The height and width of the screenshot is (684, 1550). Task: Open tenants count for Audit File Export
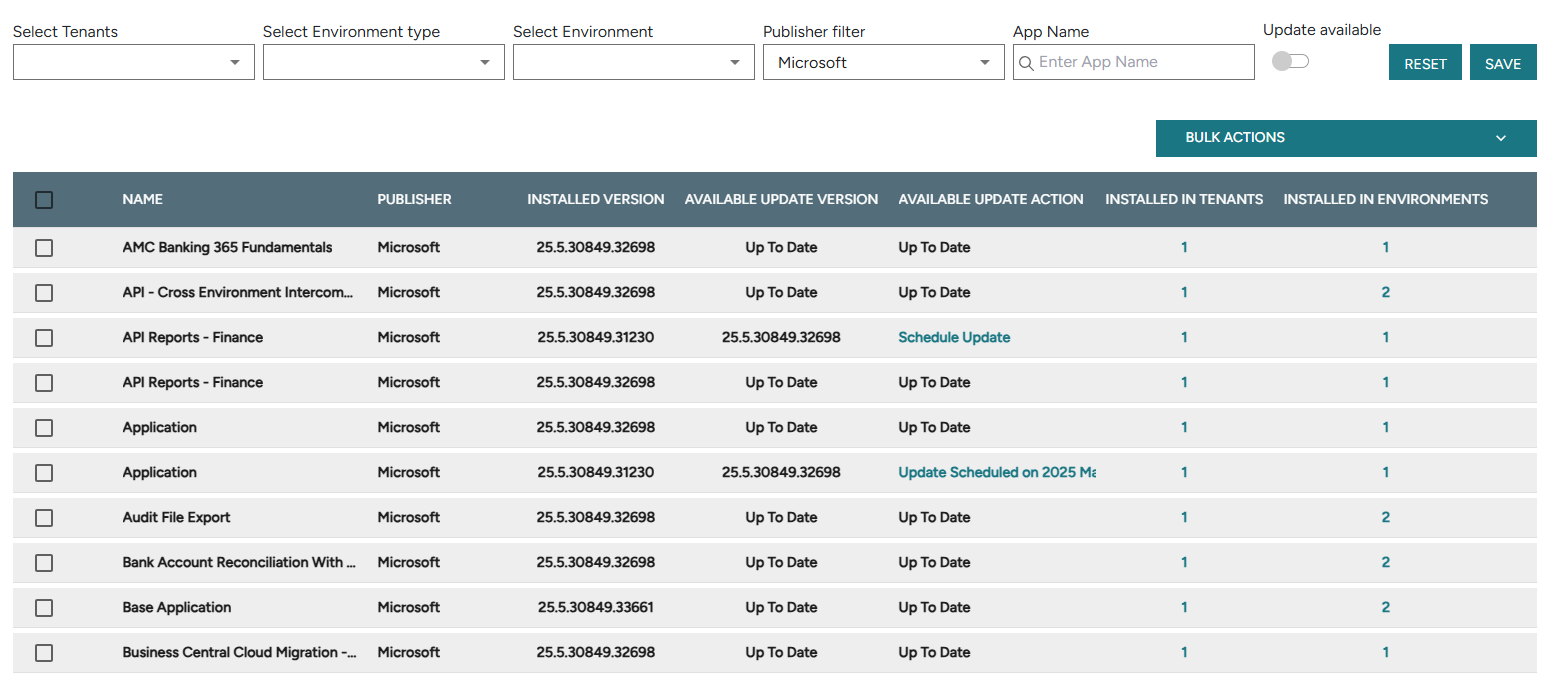pyautogui.click(x=1184, y=518)
